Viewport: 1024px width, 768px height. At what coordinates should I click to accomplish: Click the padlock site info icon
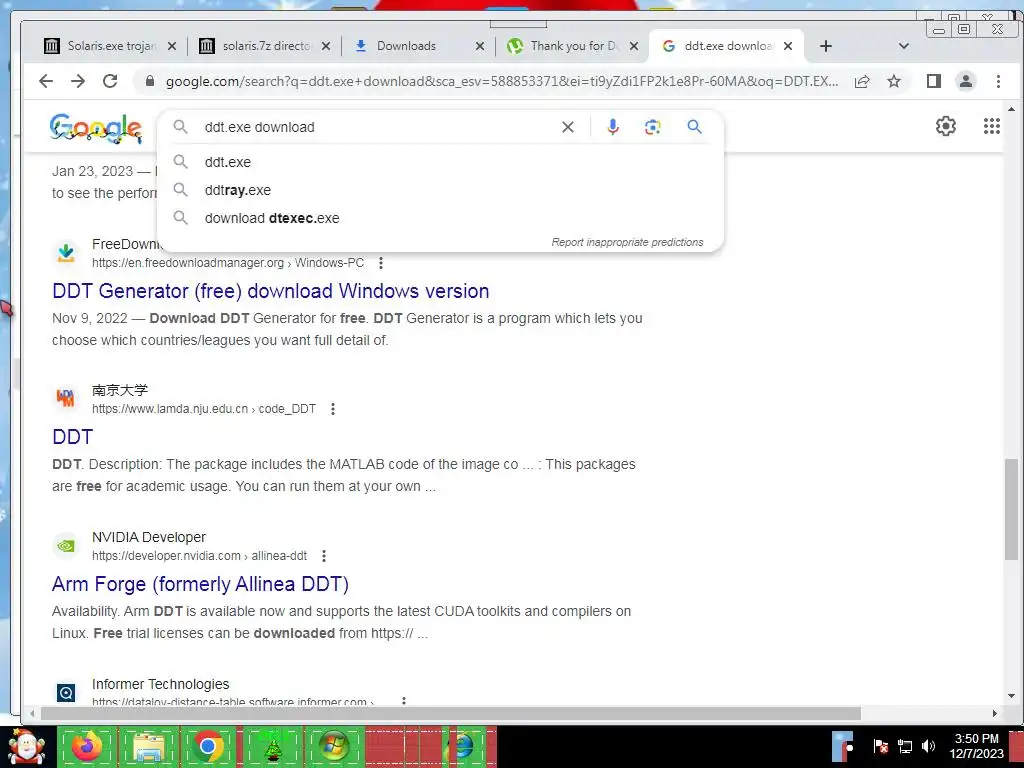click(150, 81)
